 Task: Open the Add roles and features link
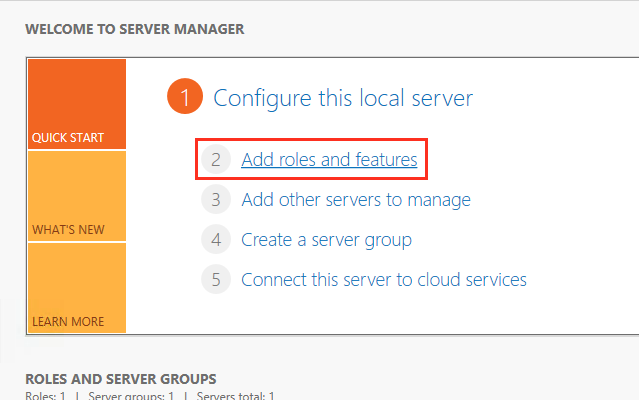coord(329,159)
